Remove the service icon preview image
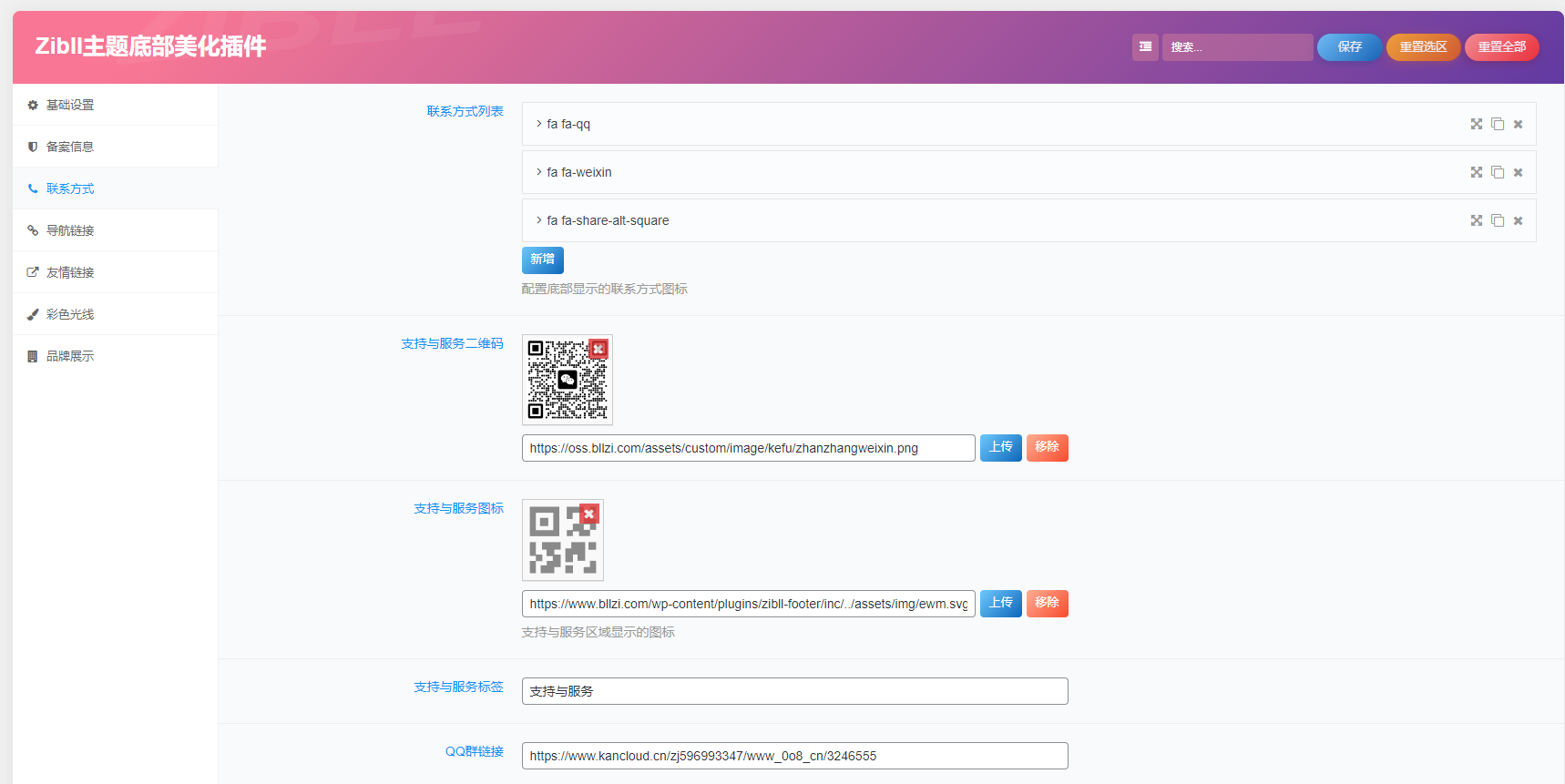Screen dimensions: 1565x784 pos(589,514)
